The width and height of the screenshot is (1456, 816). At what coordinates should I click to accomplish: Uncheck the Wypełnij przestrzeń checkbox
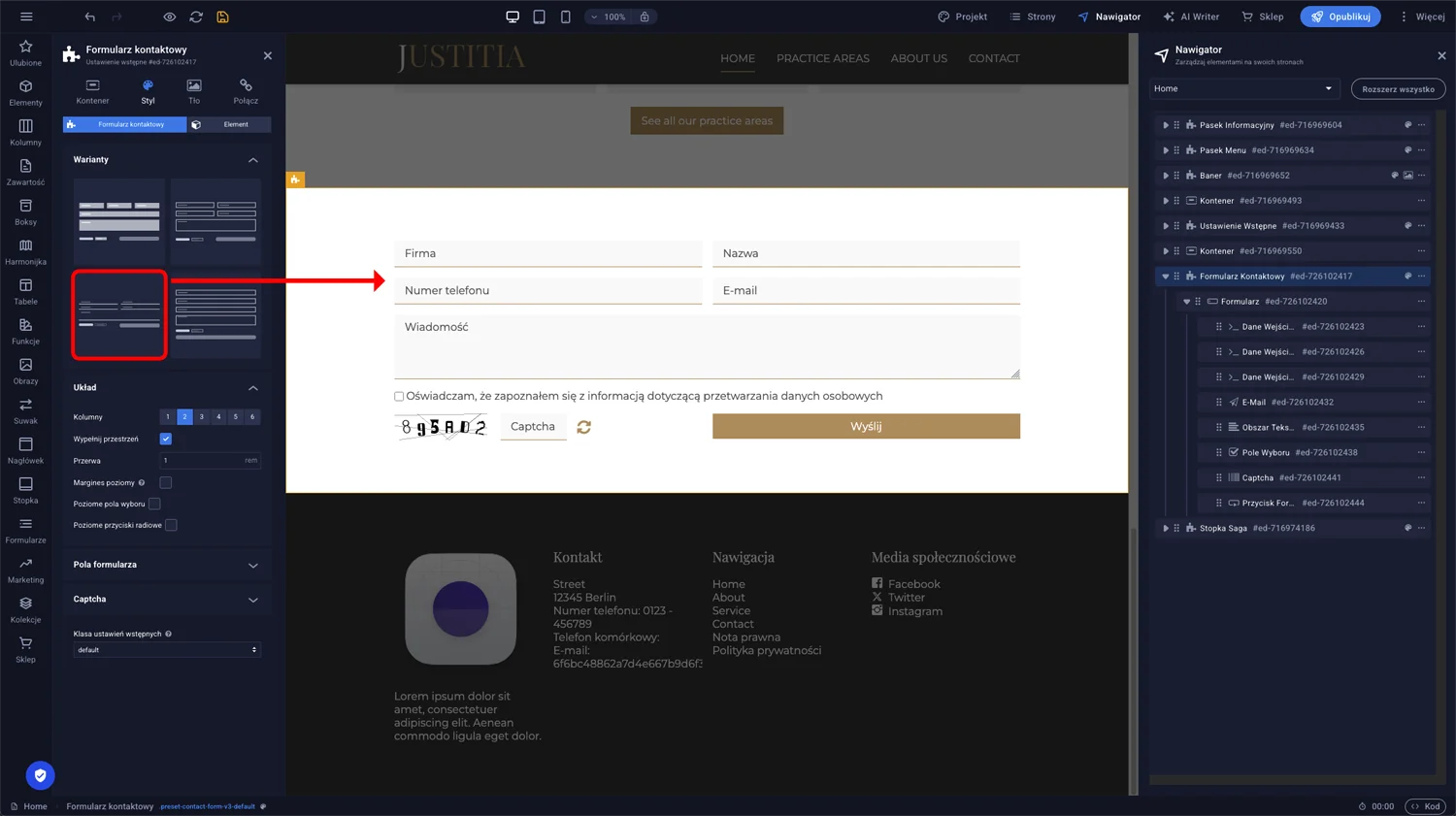(165, 438)
